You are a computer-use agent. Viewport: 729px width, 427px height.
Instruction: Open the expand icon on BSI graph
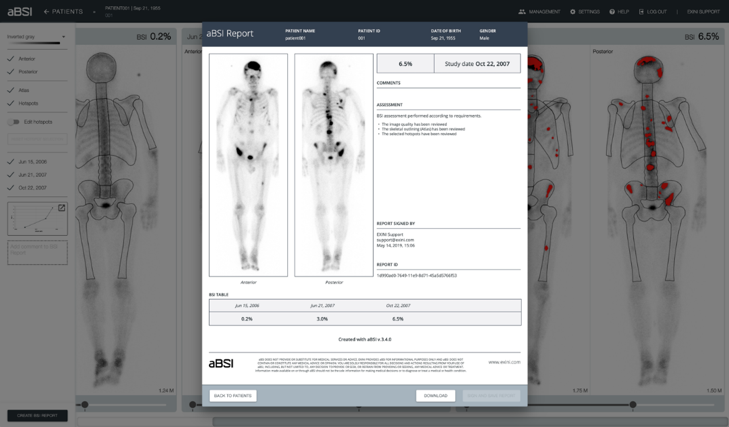pyautogui.click(x=61, y=208)
